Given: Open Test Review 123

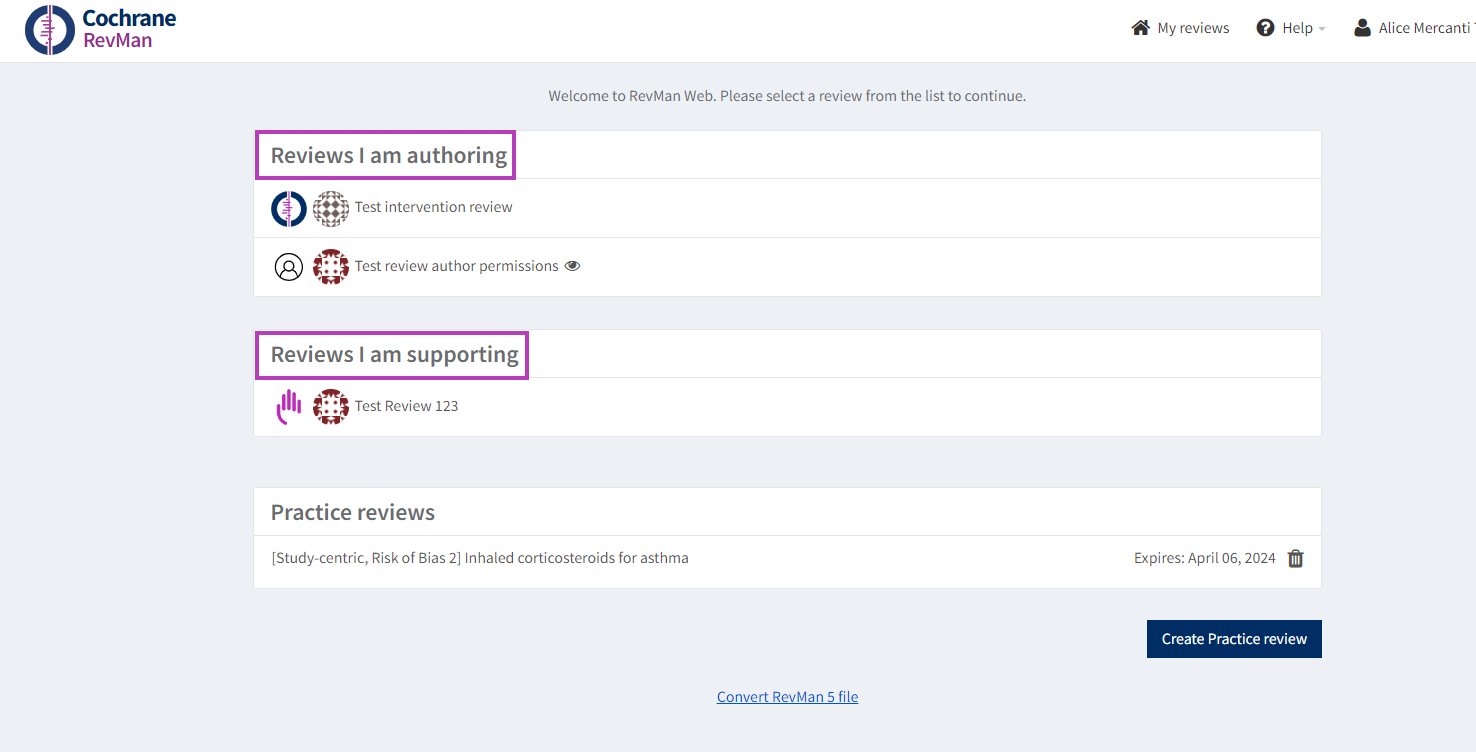Looking at the screenshot, I should [406, 406].
